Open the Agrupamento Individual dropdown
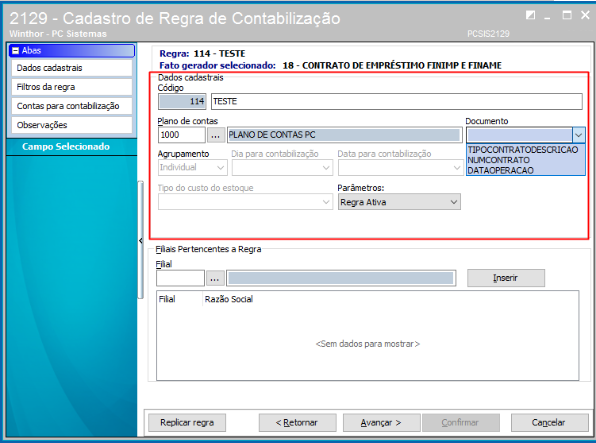Image resolution: width=596 pixels, height=443 pixels. point(193,168)
